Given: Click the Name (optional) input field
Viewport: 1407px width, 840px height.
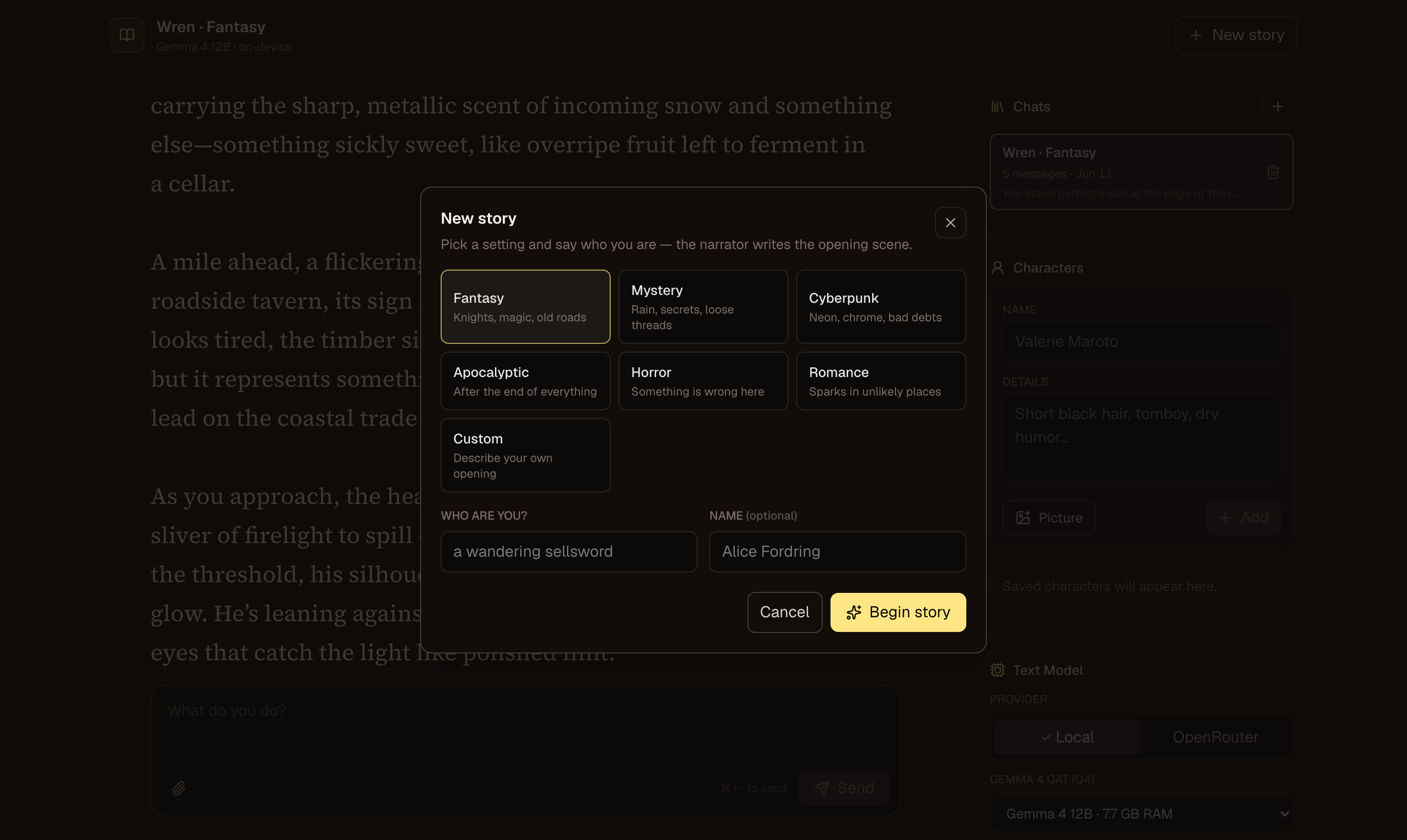Looking at the screenshot, I should click(837, 551).
